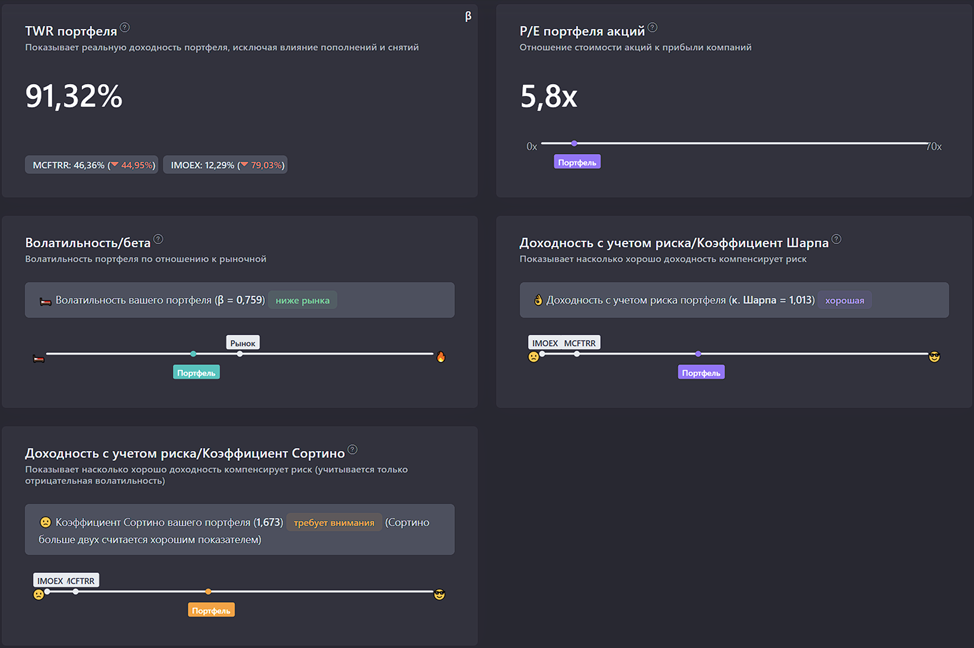Click the β icon in TWR card corner

pyautogui.click(x=468, y=16)
